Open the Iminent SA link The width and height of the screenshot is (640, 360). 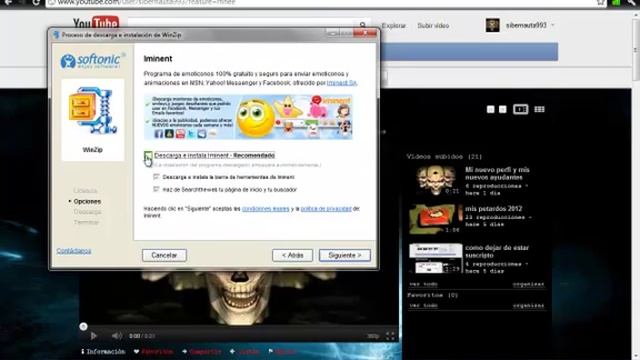[342, 82]
